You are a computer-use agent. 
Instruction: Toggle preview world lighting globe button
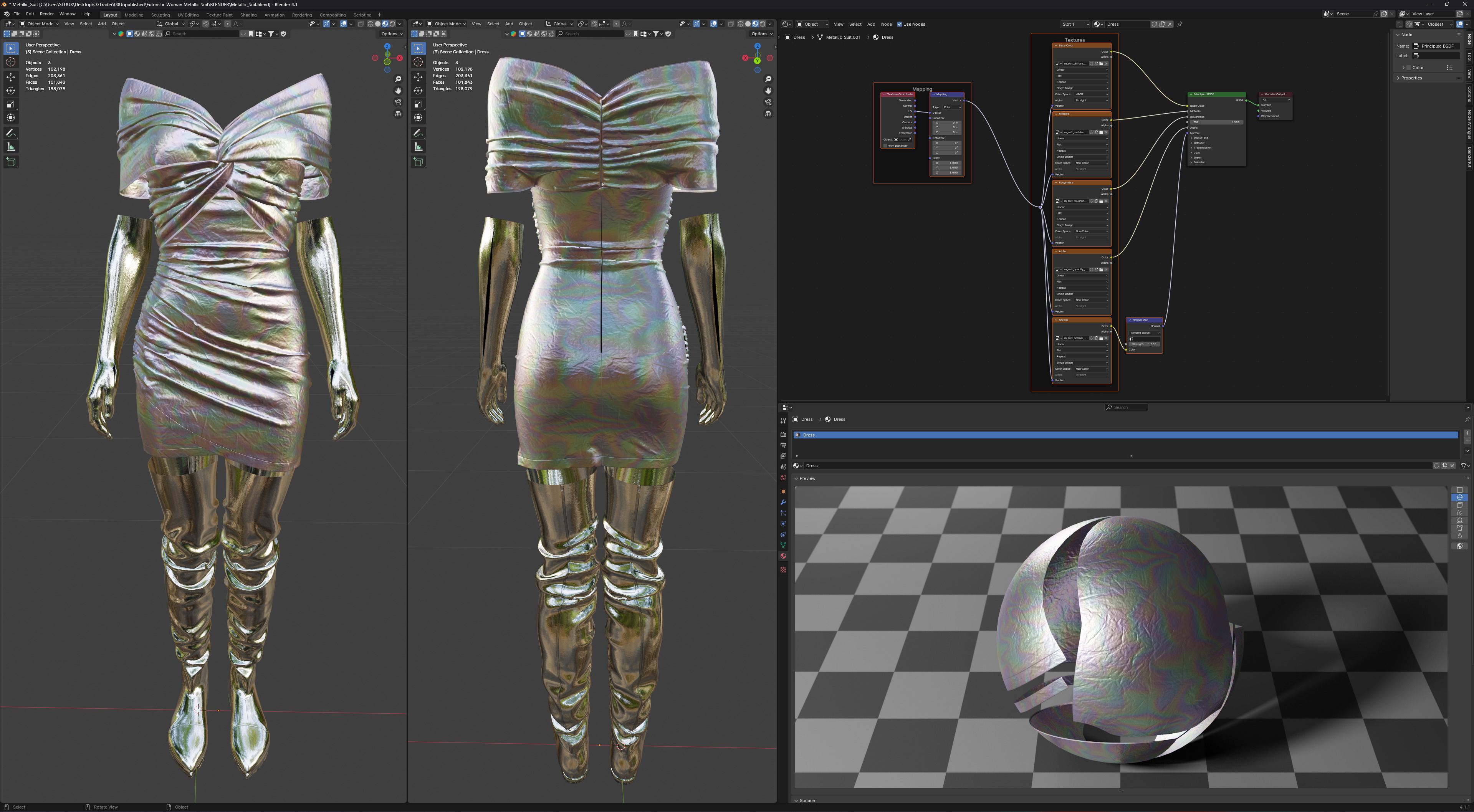click(x=1460, y=546)
